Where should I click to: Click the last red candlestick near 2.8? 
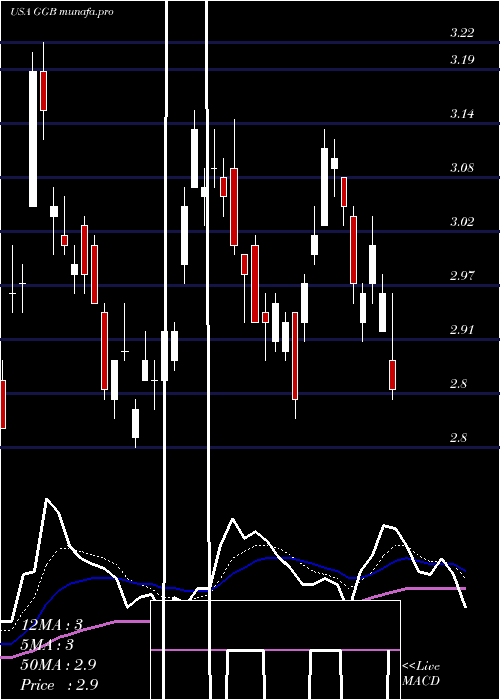pyautogui.click(x=392, y=375)
